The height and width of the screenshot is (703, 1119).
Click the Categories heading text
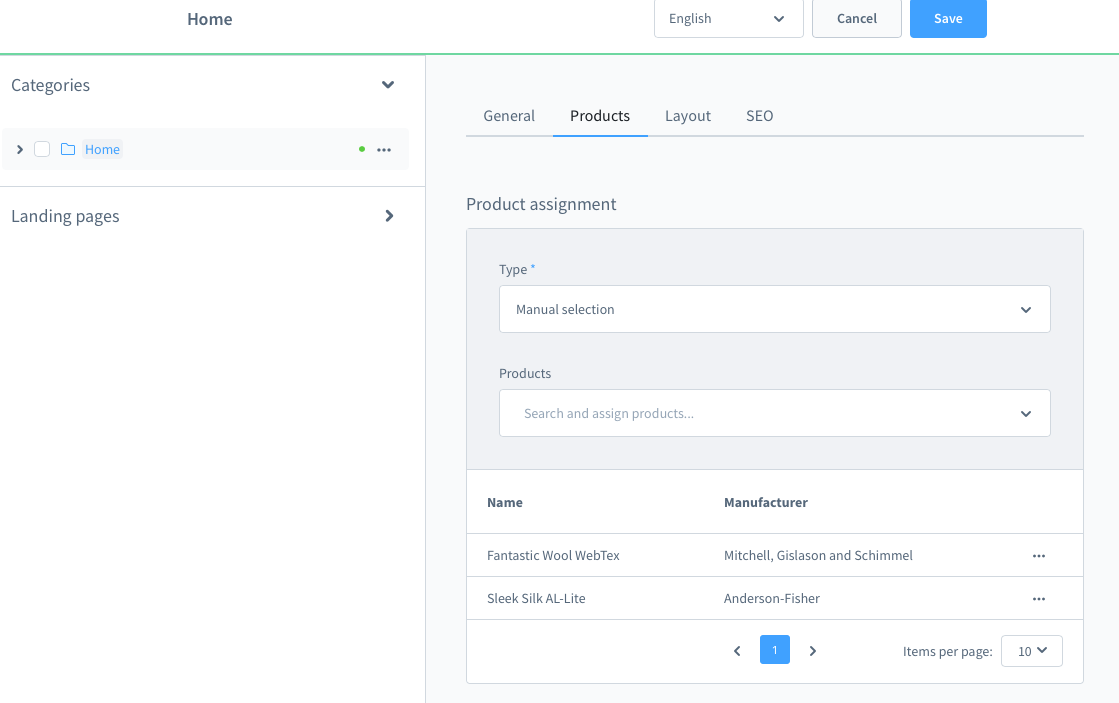click(x=51, y=85)
